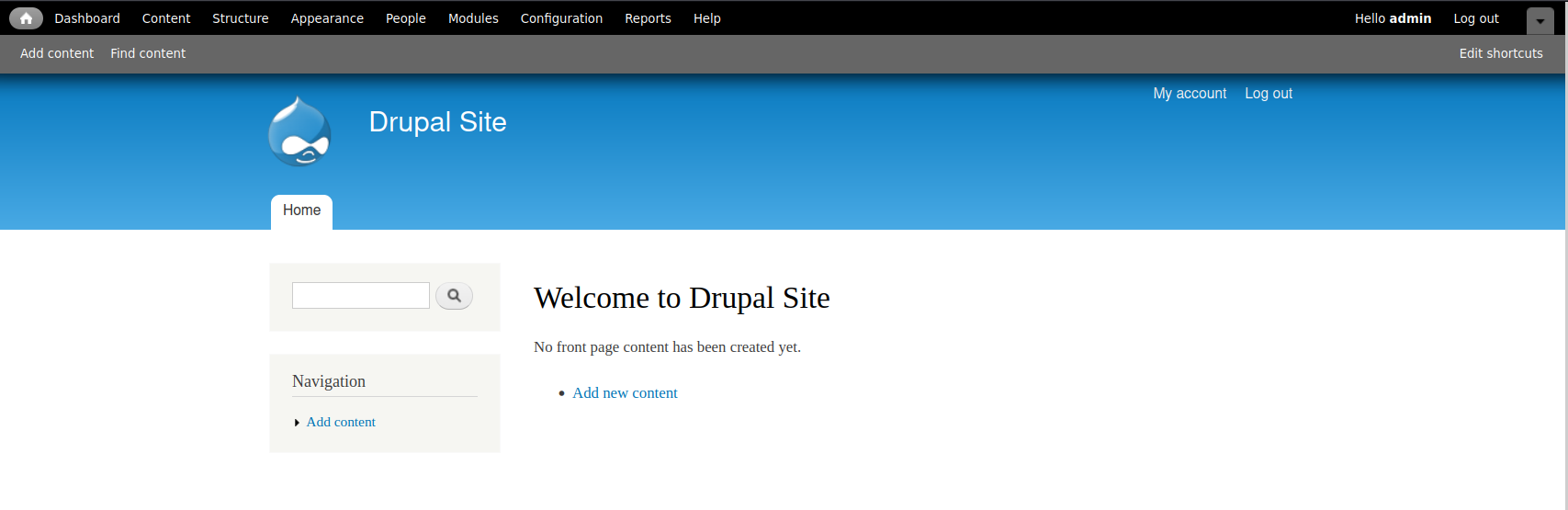Click the Welcome to Drupal Site heading
This screenshot has width=1568, height=510.
(x=682, y=298)
